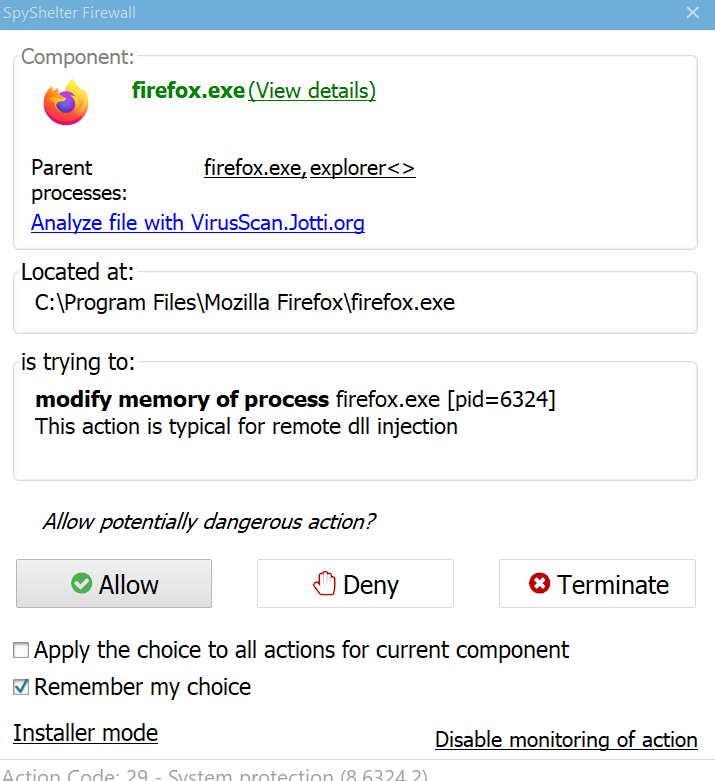Screen dimensions: 715x781
Task: Click the Firefox logo icon
Action: (66, 103)
